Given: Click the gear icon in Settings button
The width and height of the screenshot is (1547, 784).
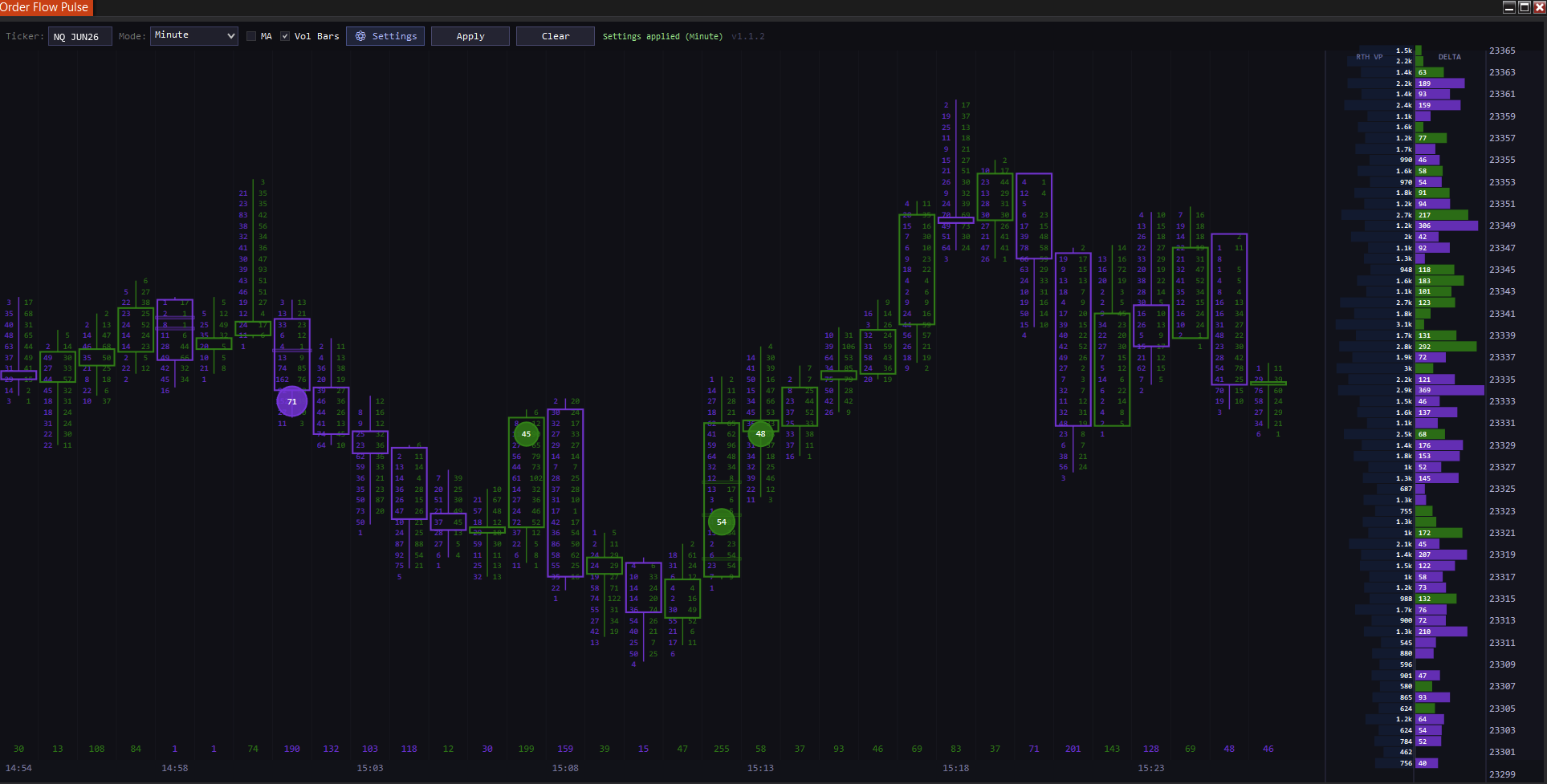Looking at the screenshot, I should point(360,36).
